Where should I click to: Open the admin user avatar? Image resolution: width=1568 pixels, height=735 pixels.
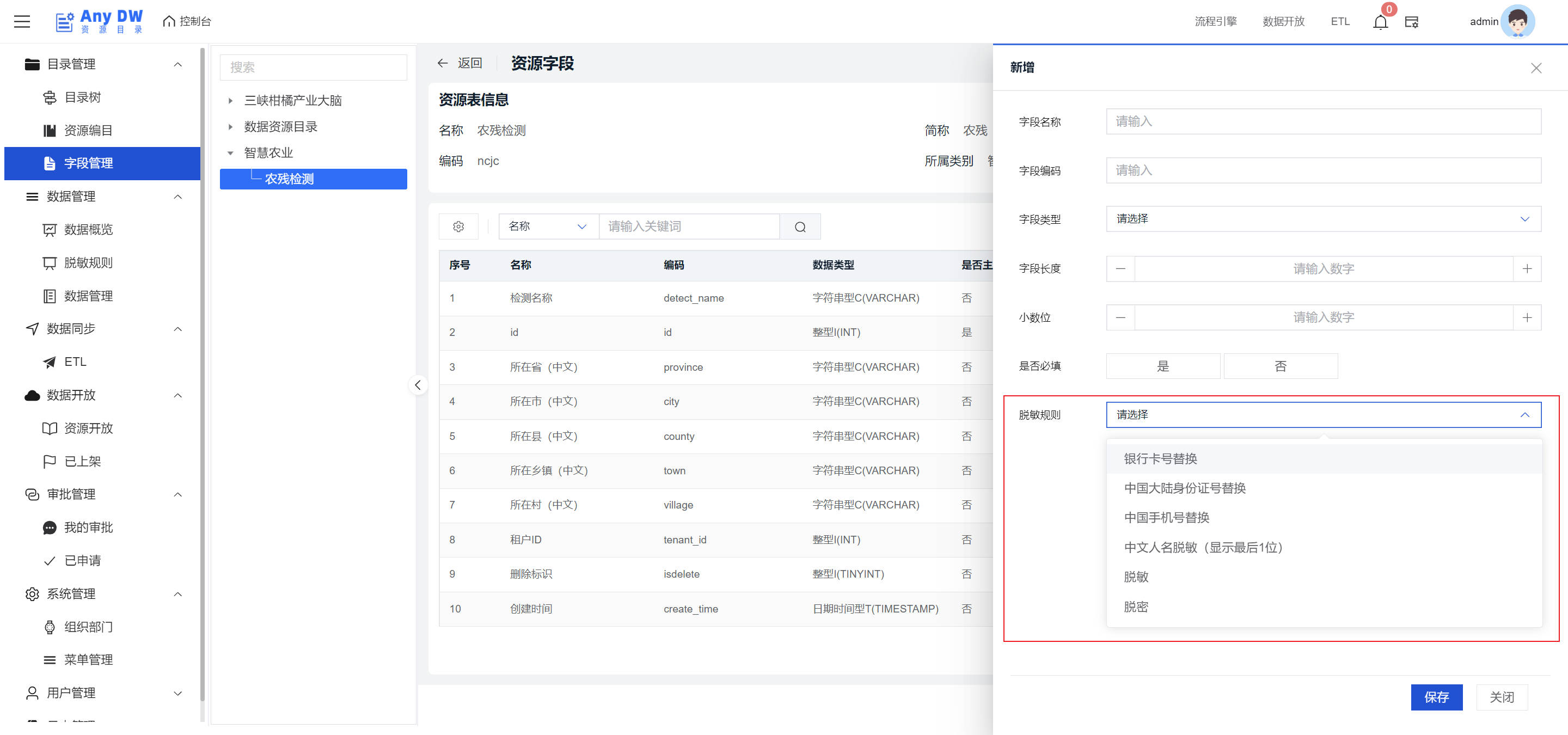(x=1517, y=22)
